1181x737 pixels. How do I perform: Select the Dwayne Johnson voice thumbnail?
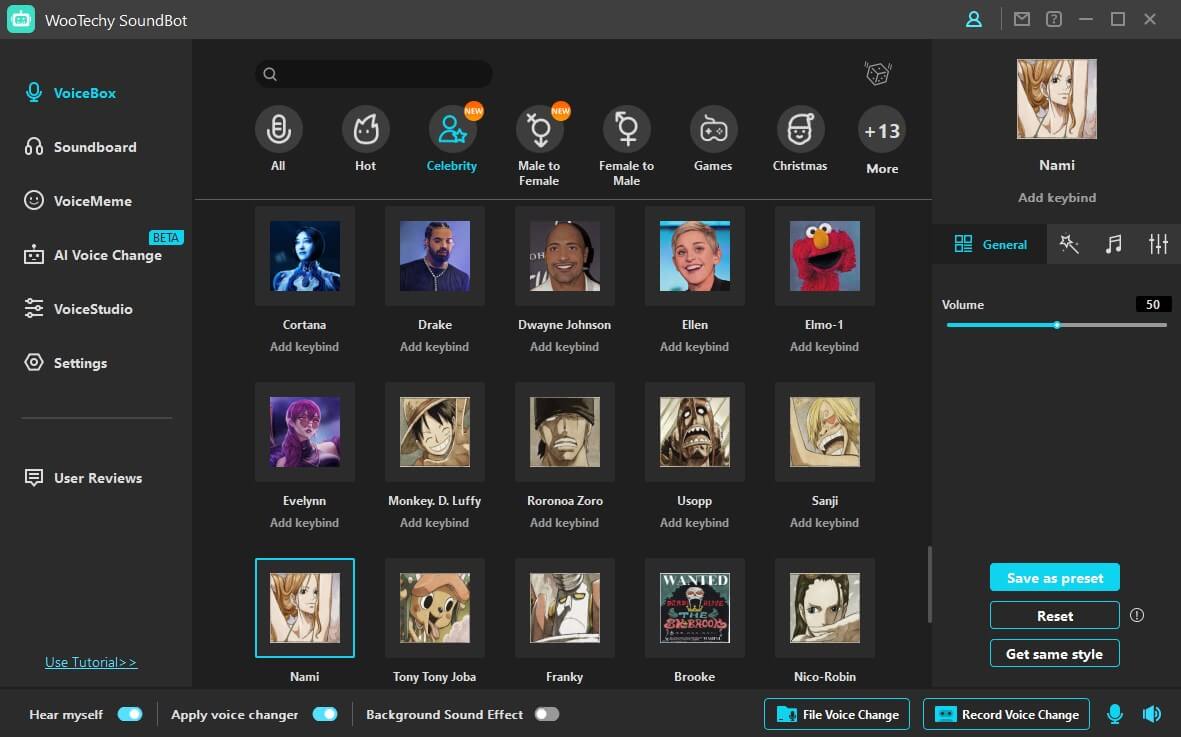[564, 256]
